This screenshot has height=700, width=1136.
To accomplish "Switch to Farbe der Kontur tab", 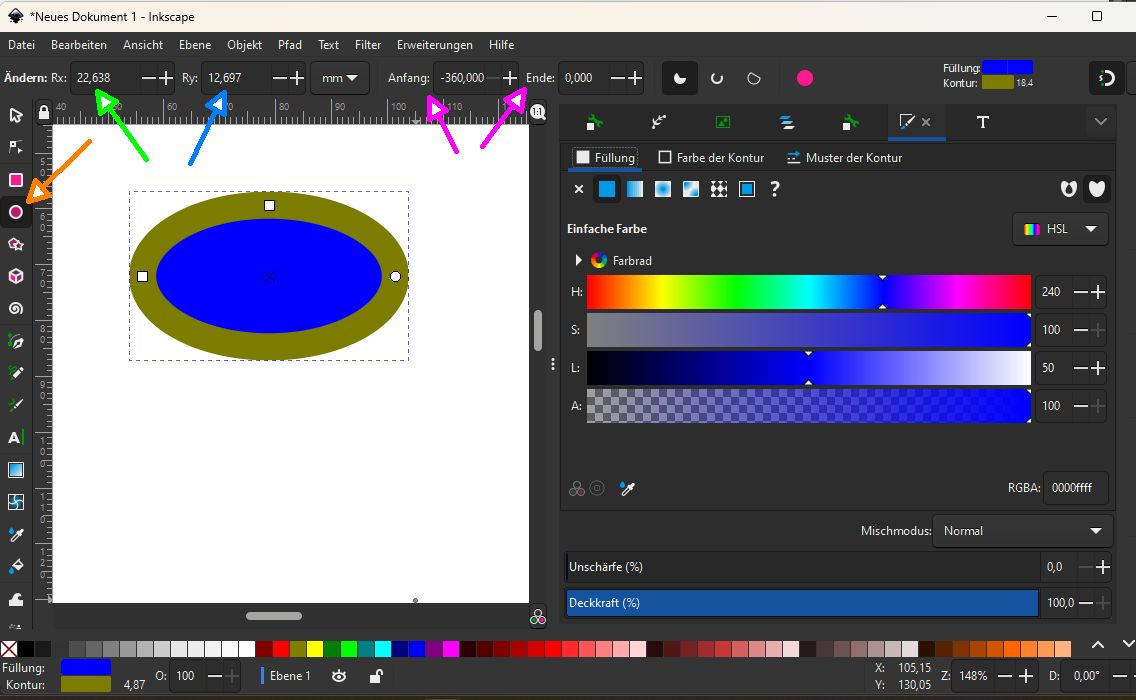I will click(711, 157).
